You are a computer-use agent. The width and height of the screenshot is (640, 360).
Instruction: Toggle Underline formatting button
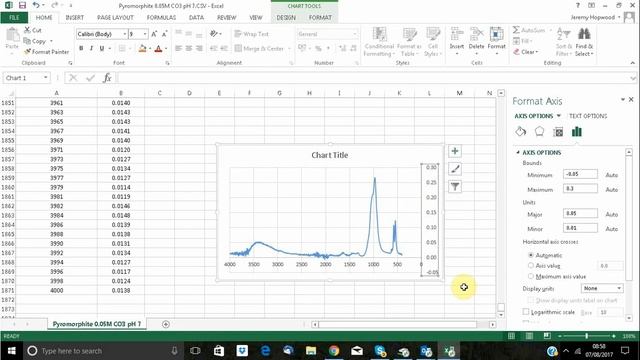102,48
